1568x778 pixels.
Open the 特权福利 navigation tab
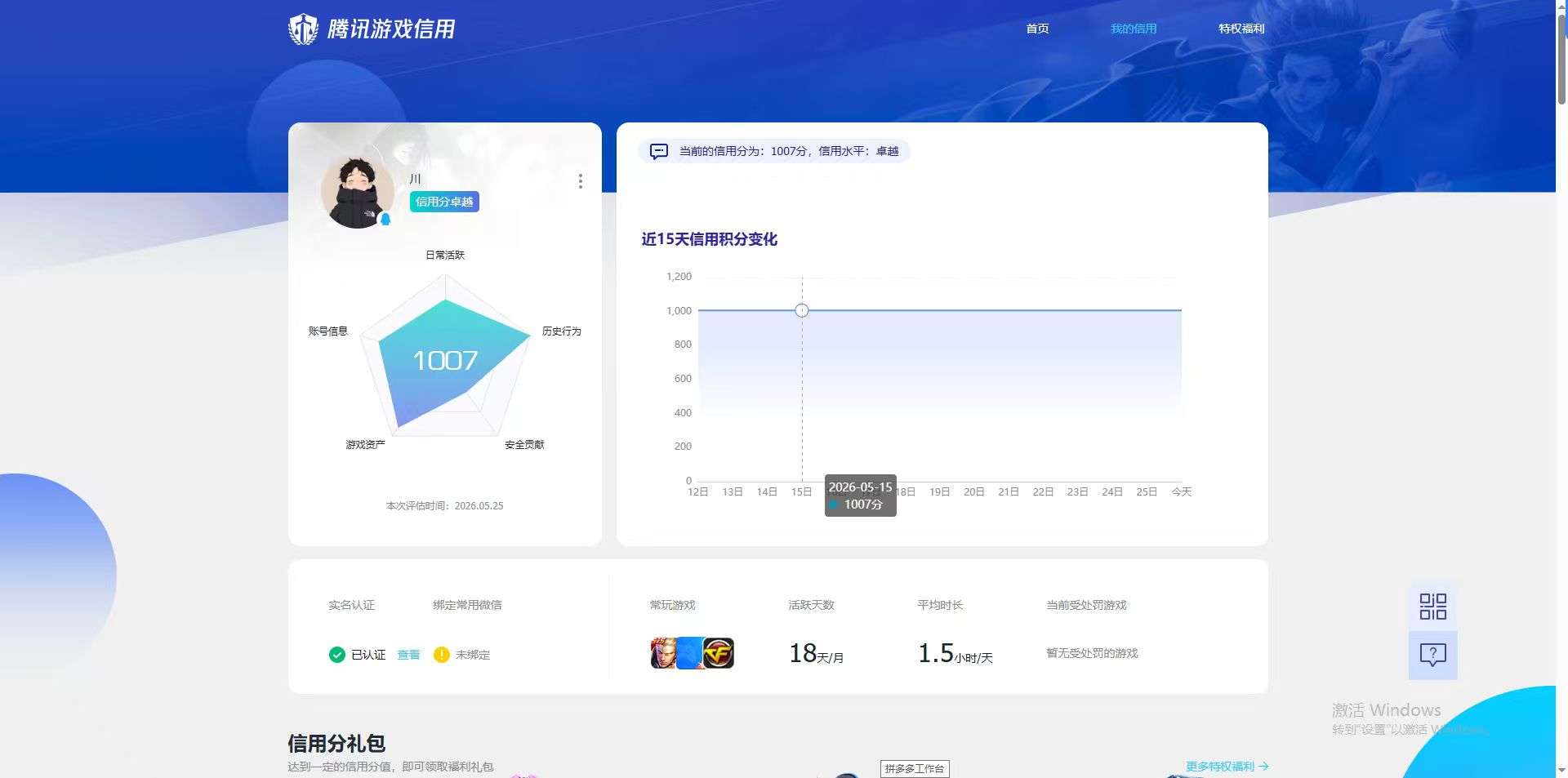pyautogui.click(x=1241, y=29)
